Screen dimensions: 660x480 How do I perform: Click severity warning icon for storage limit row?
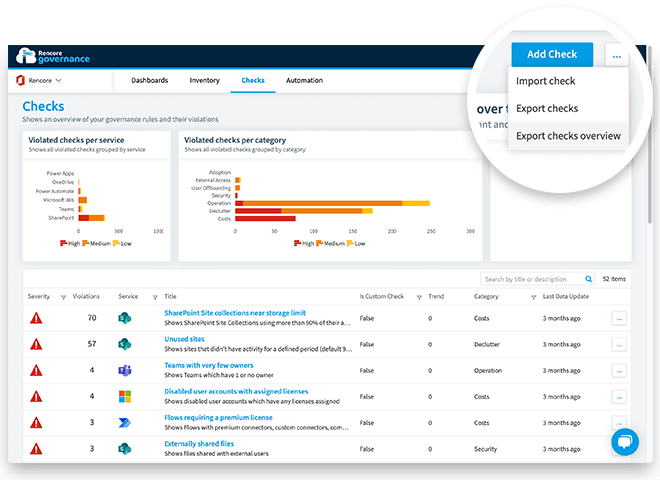pos(36,318)
